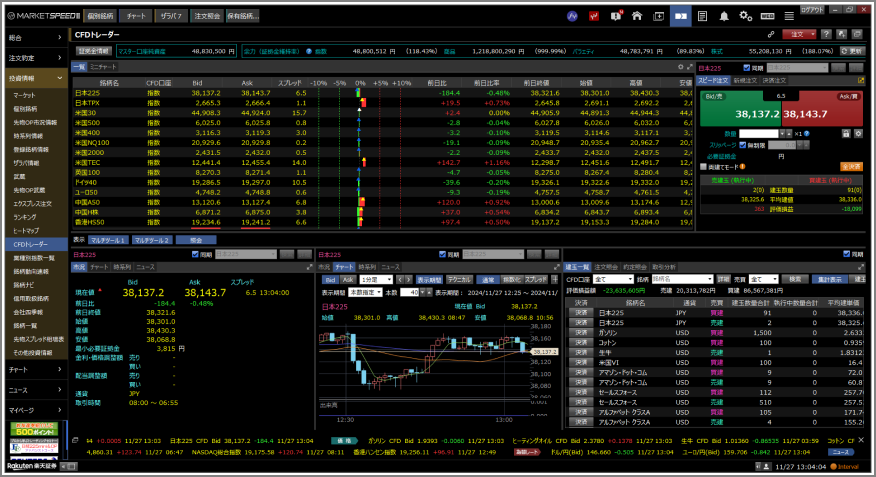Click the 検索 button in positions panel
876x477 pixels.
(796, 279)
